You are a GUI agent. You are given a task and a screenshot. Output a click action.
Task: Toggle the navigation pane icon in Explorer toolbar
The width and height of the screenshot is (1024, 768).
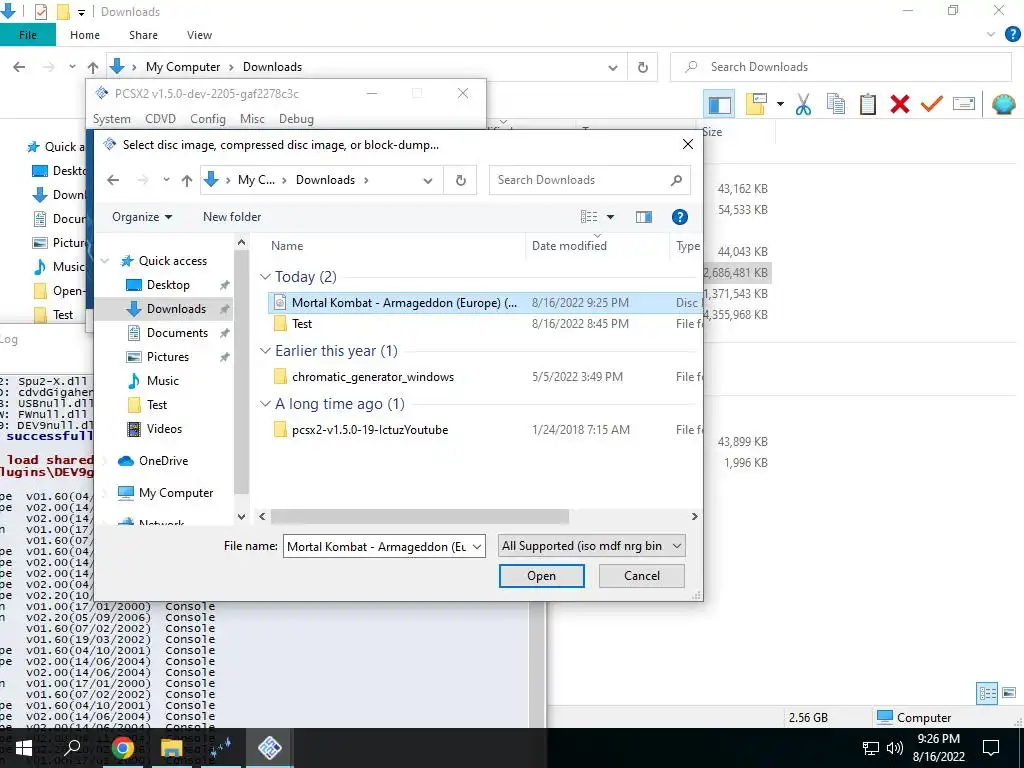[719, 104]
